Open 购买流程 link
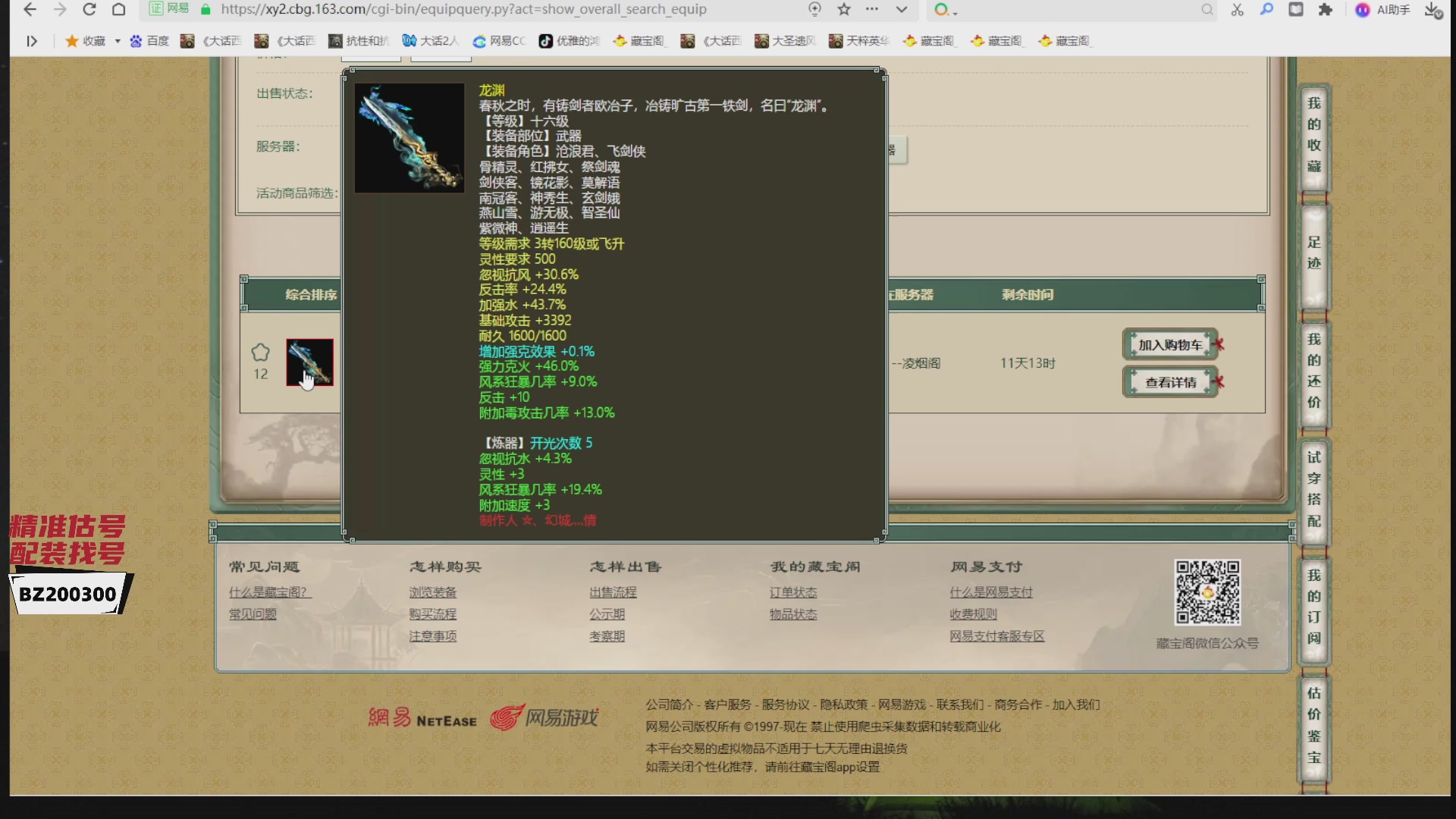 (x=432, y=614)
